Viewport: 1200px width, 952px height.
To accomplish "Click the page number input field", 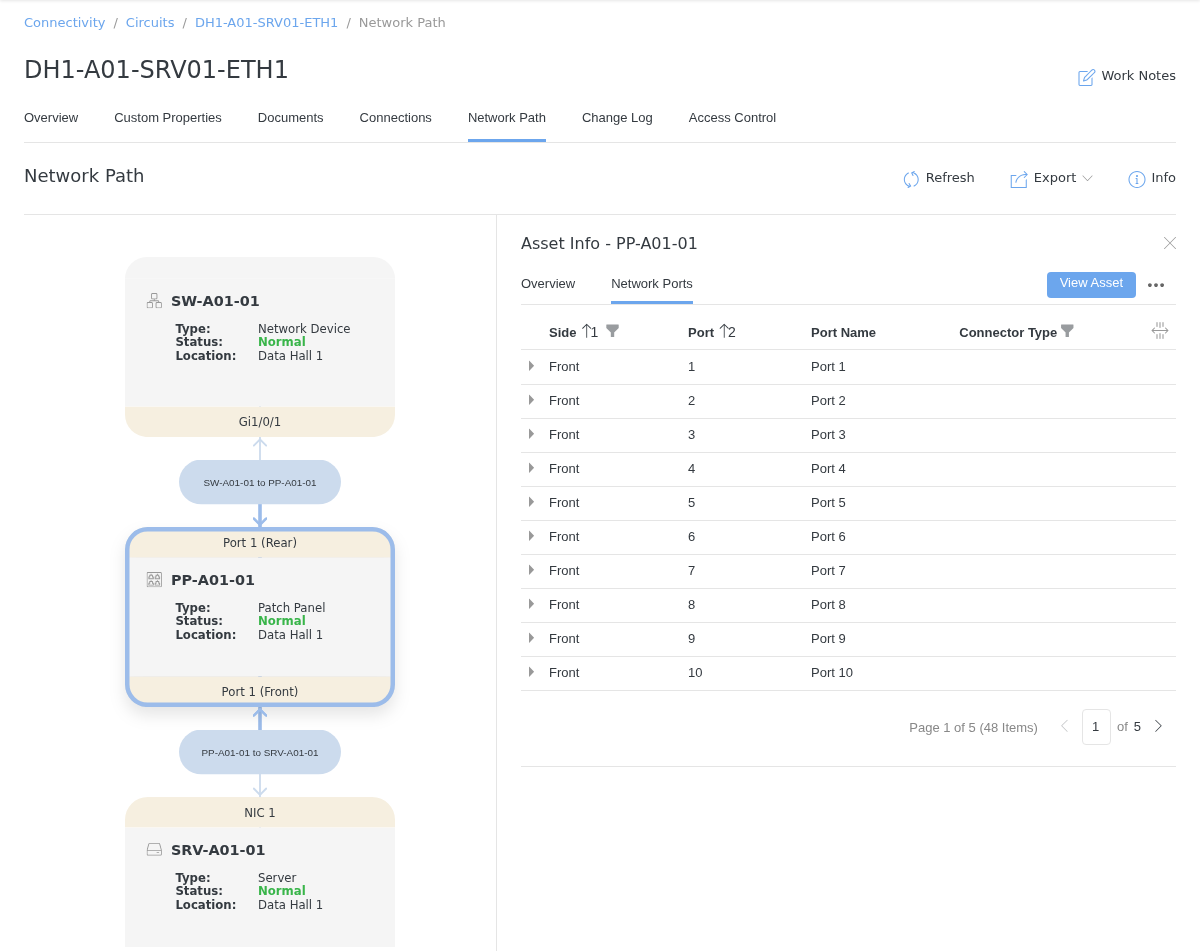I will (x=1096, y=727).
